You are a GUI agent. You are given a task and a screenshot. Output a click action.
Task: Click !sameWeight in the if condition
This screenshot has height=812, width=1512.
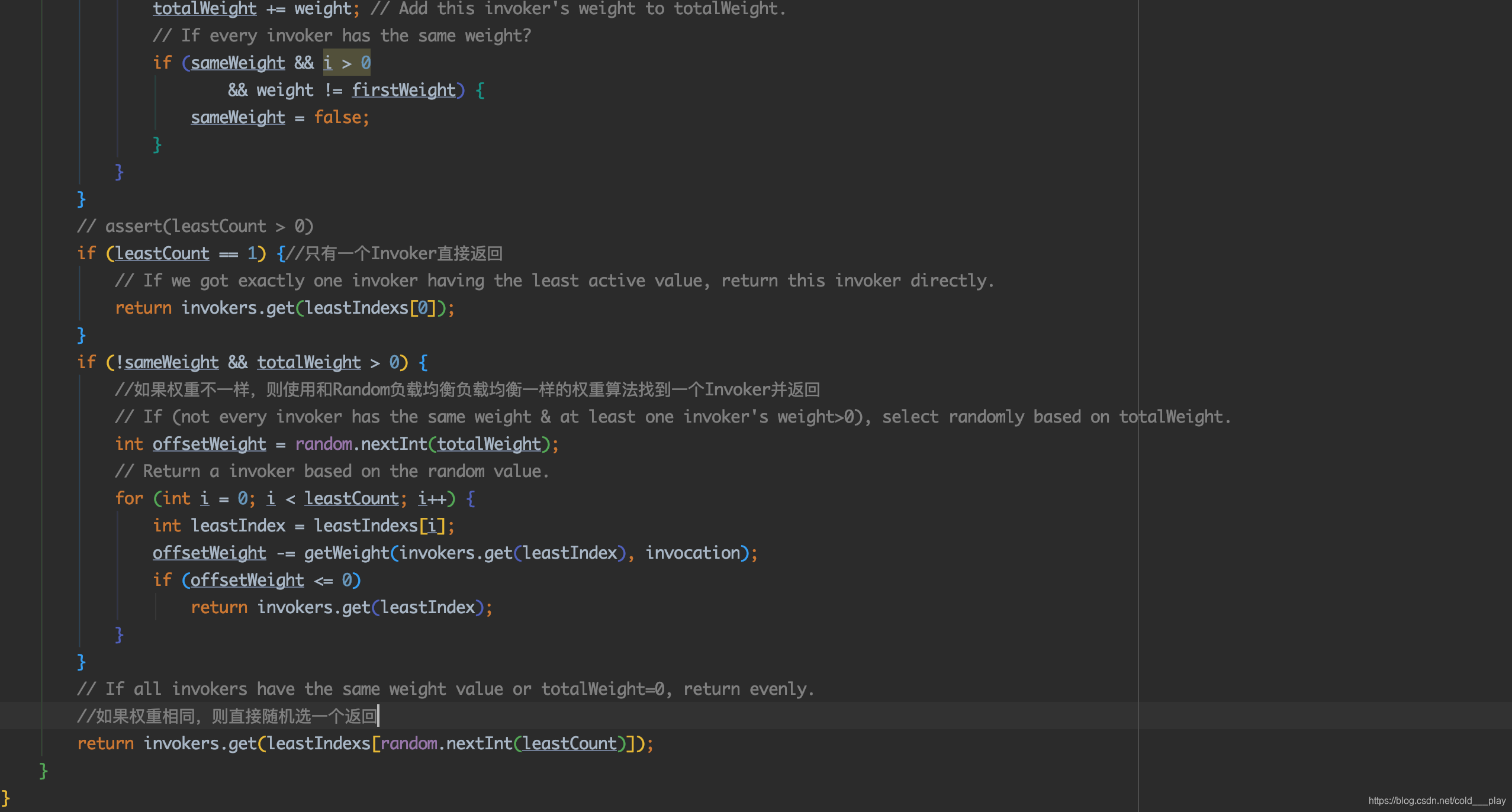coord(167,362)
